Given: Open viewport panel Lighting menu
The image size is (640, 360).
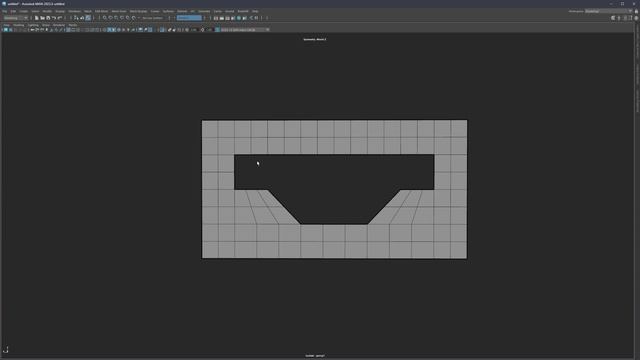Looking at the screenshot, I should (x=33, y=25).
